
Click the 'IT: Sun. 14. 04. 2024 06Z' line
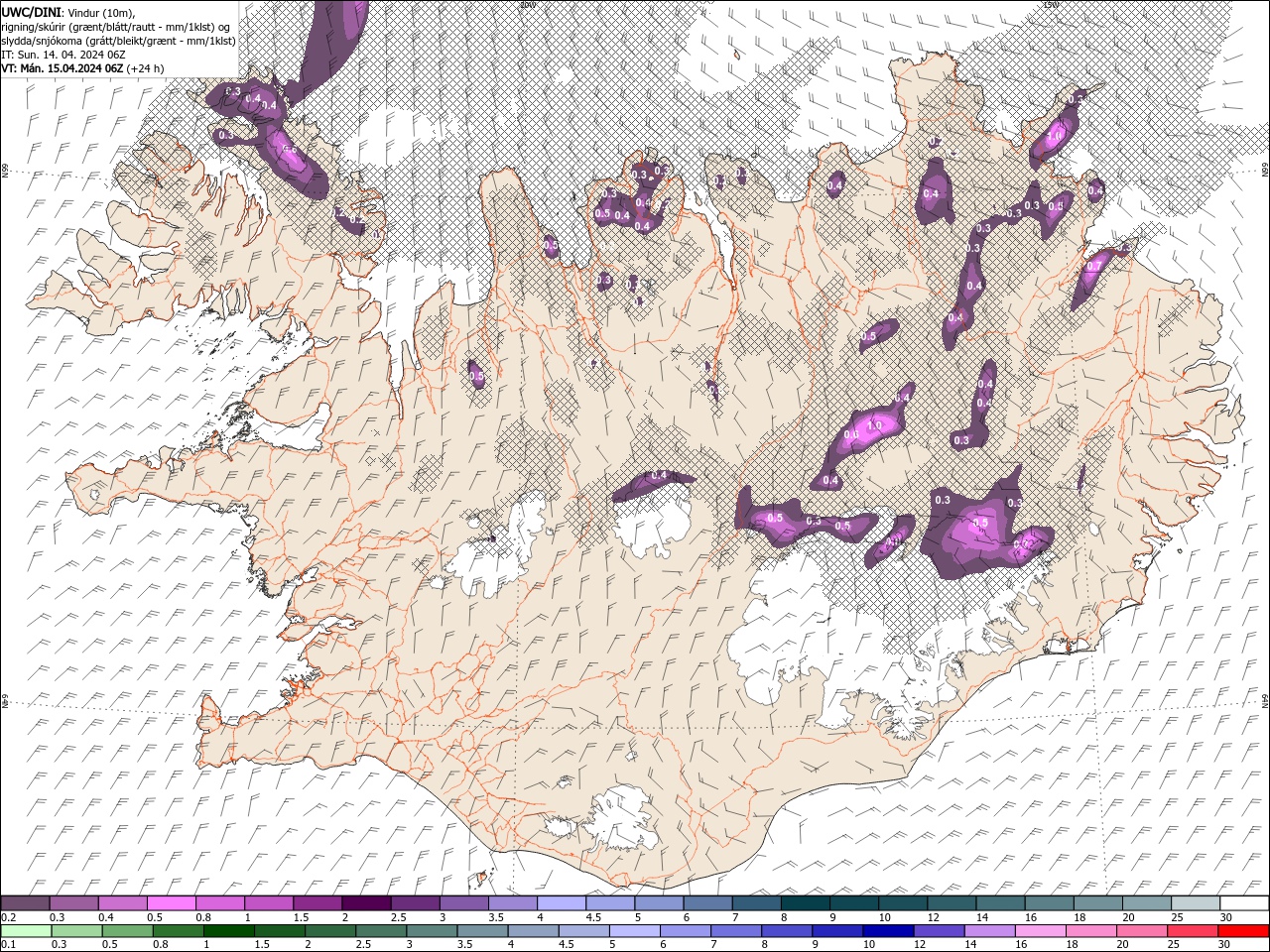point(63,55)
